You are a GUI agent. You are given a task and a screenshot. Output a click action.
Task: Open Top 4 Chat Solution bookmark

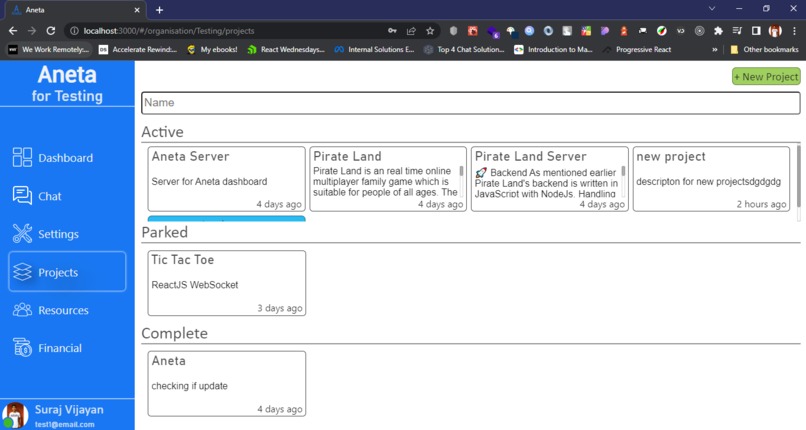(464, 49)
